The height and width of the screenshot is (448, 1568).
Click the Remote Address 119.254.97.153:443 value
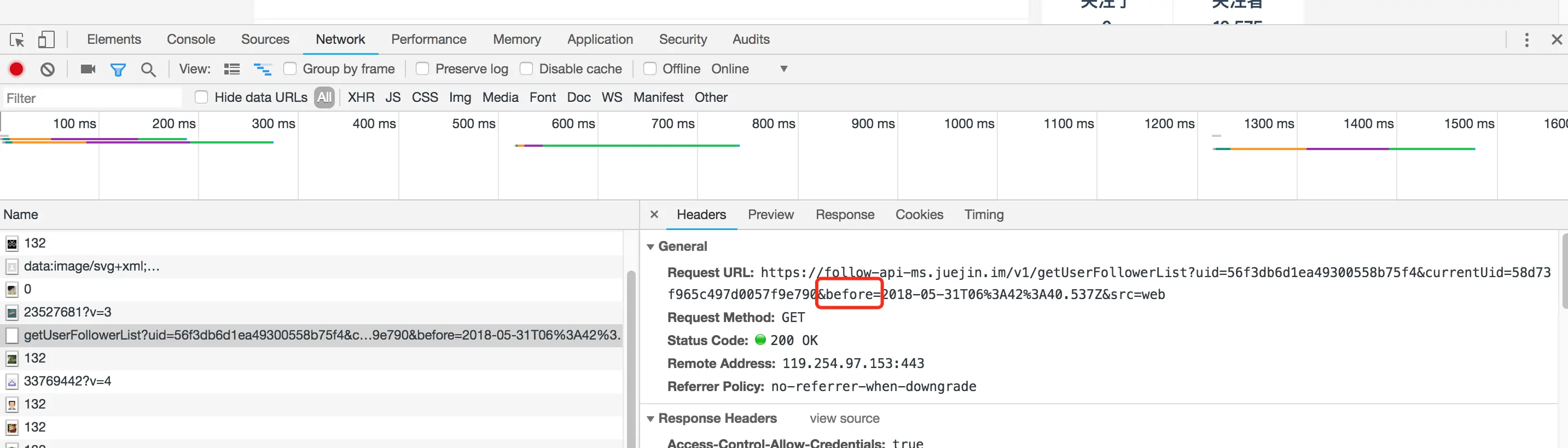click(x=853, y=364)
